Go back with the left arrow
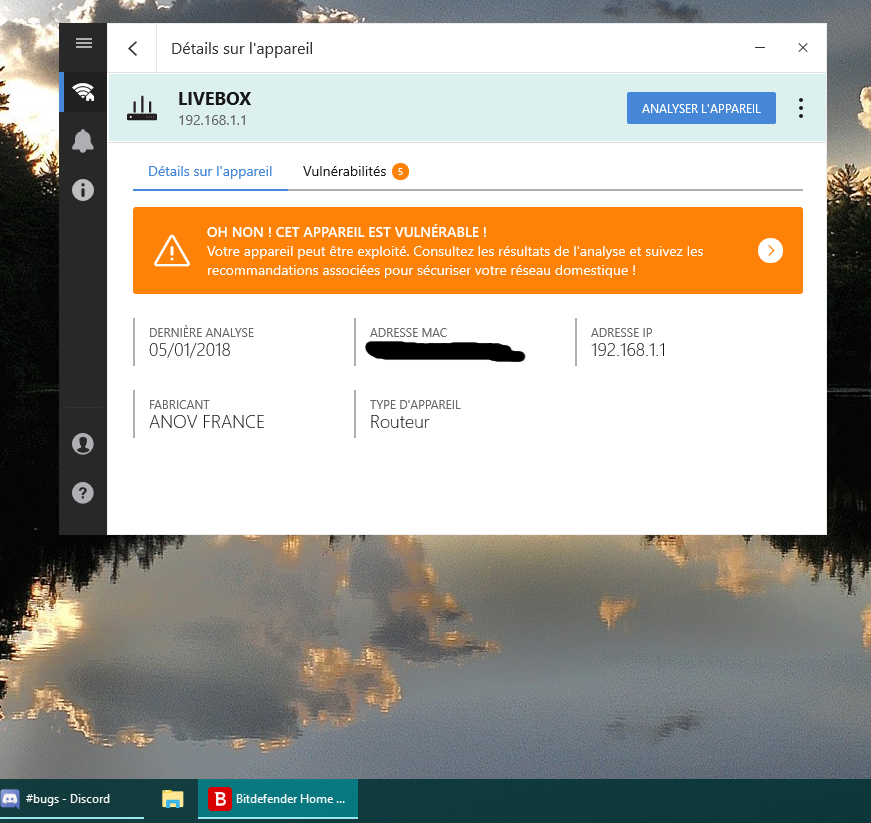The width and height of the screenshot is (871, 823). click(x=133, y=48)
